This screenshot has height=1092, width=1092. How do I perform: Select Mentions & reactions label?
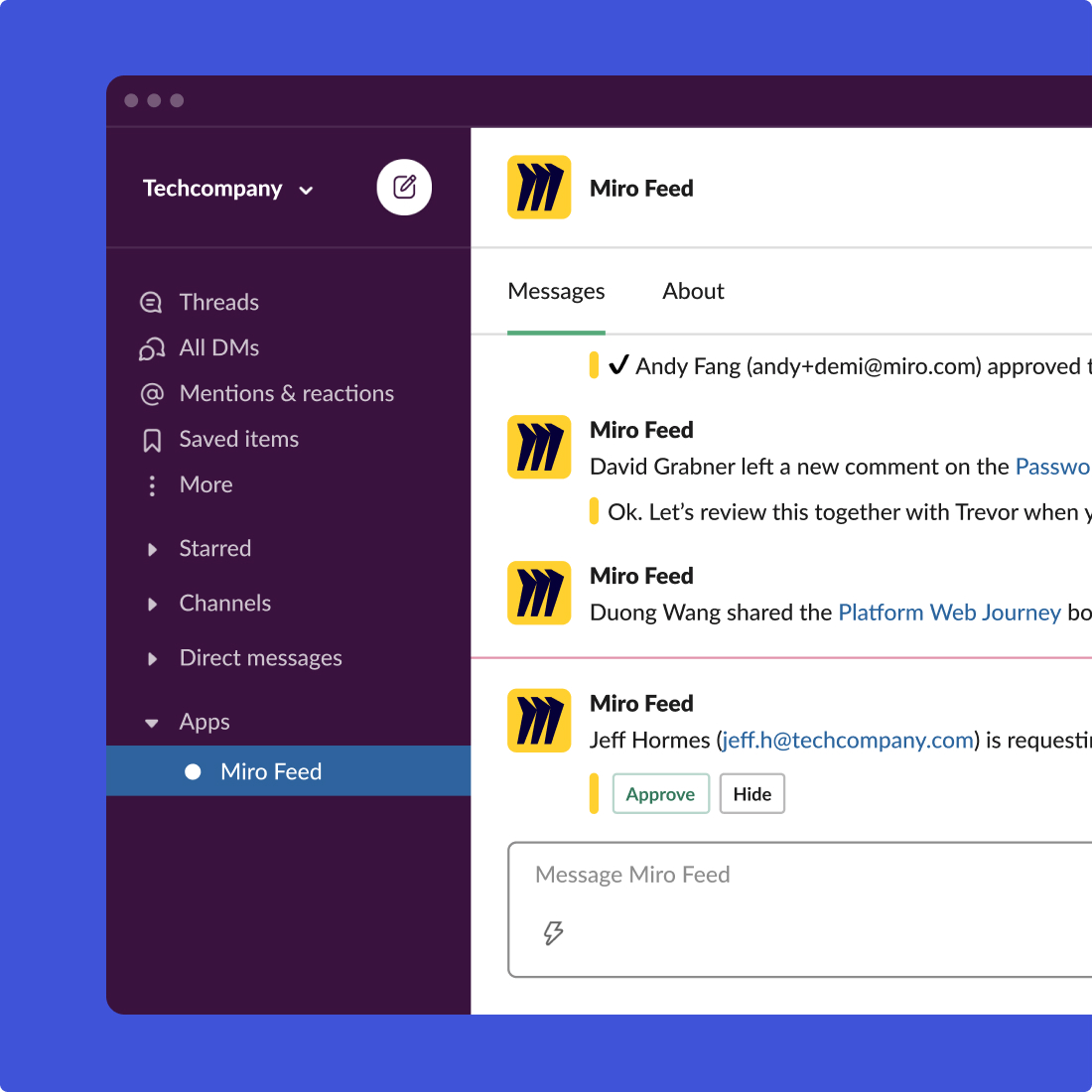point(286,394)
